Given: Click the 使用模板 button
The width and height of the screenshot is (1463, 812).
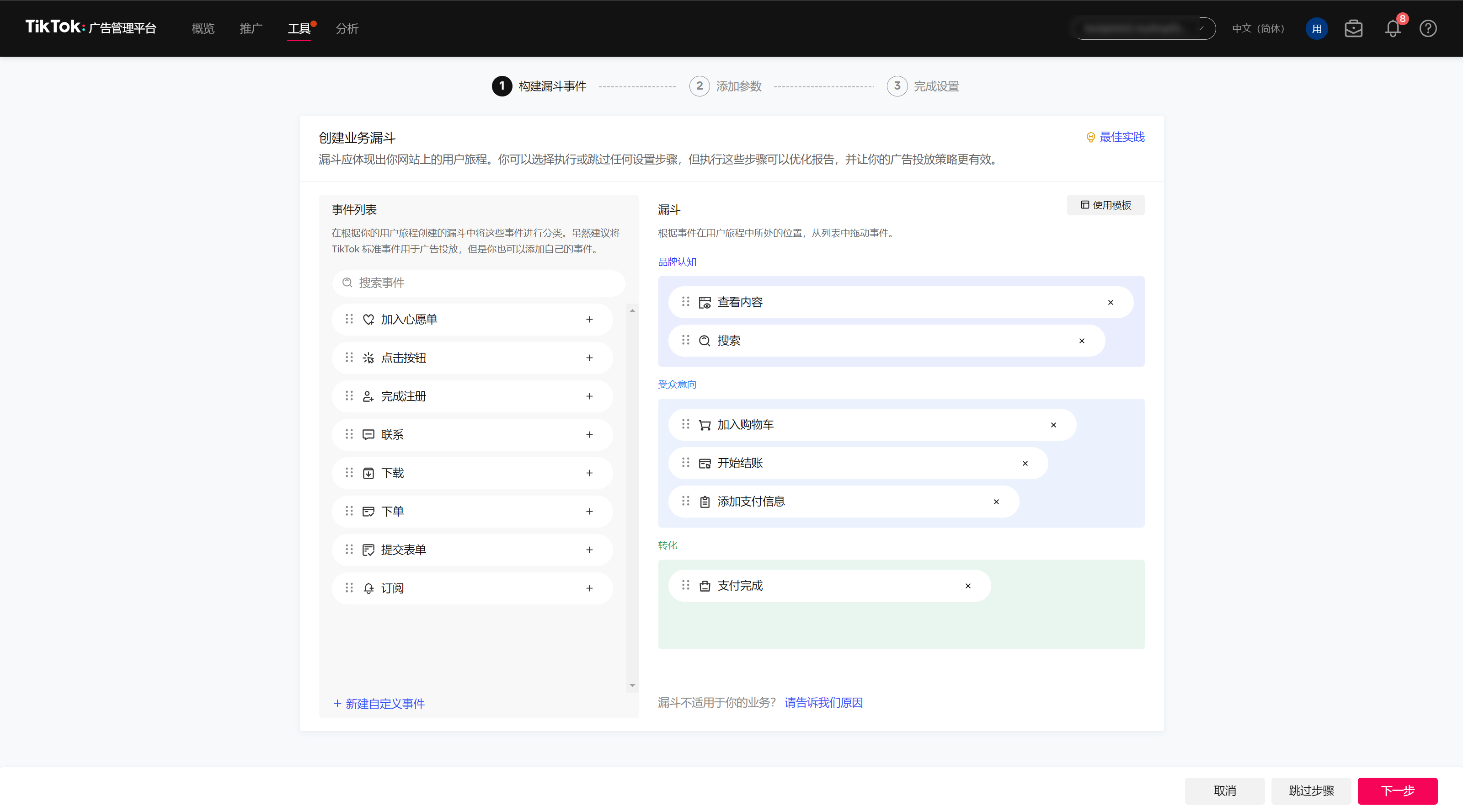Looking at the screenshot, I should (x=1105, y=205).
